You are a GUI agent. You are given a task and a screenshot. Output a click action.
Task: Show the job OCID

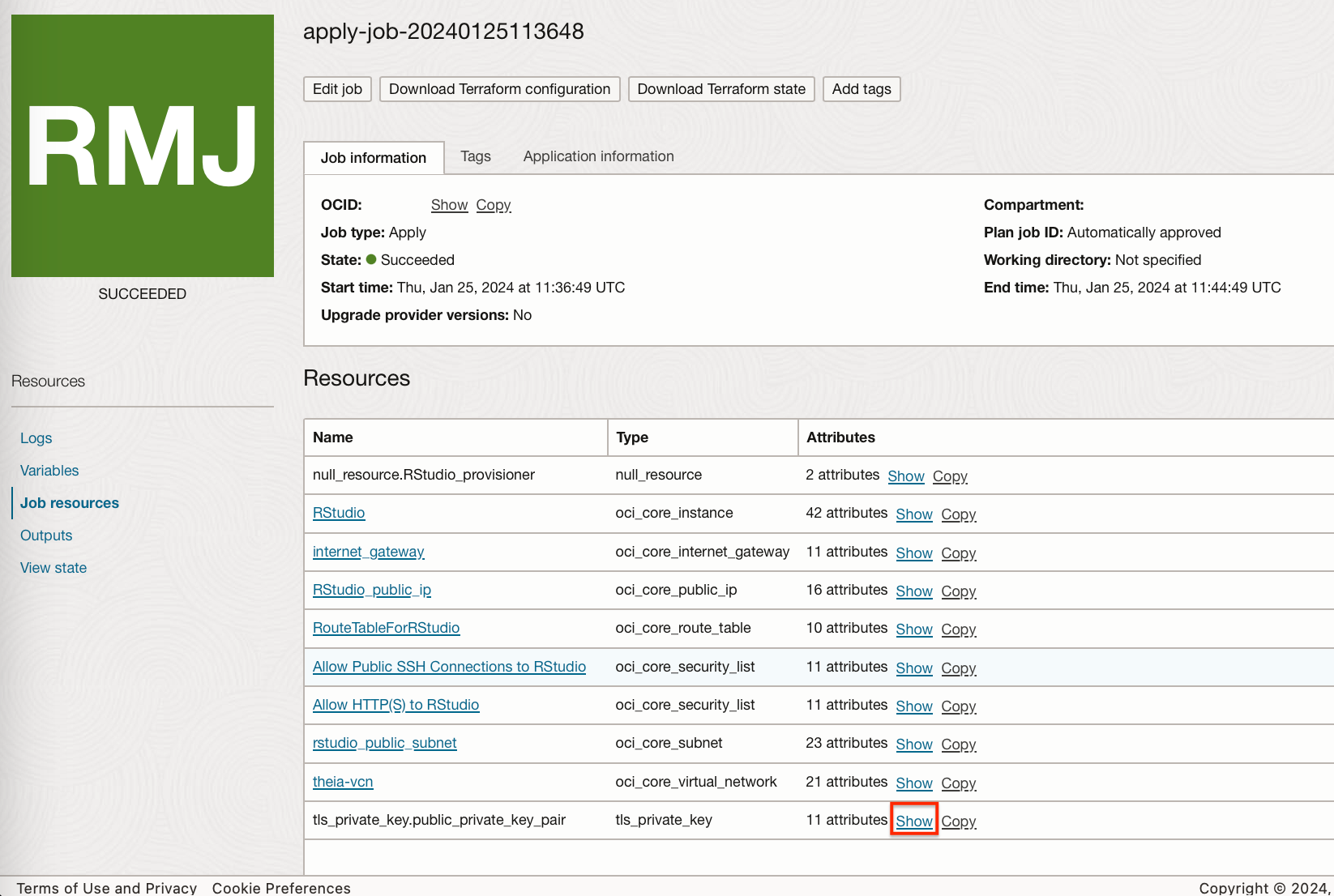tap(450, 205)
